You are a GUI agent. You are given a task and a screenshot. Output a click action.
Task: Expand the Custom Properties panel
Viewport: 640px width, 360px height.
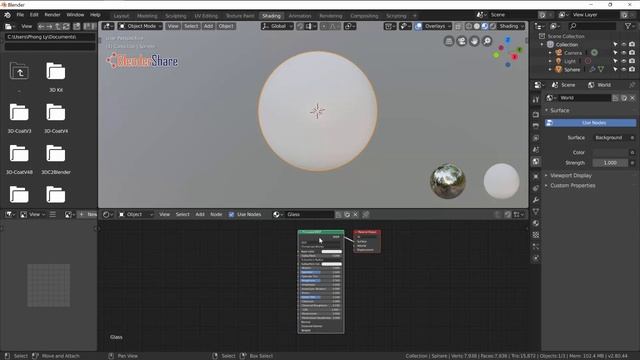(x=572, y=186)
